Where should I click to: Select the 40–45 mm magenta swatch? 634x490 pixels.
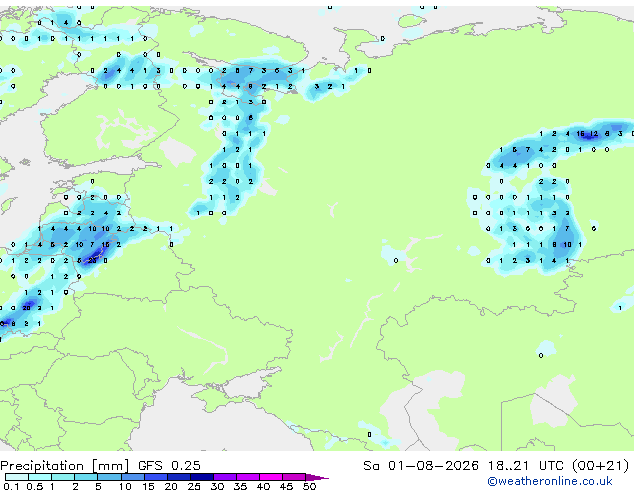(271, 477)
